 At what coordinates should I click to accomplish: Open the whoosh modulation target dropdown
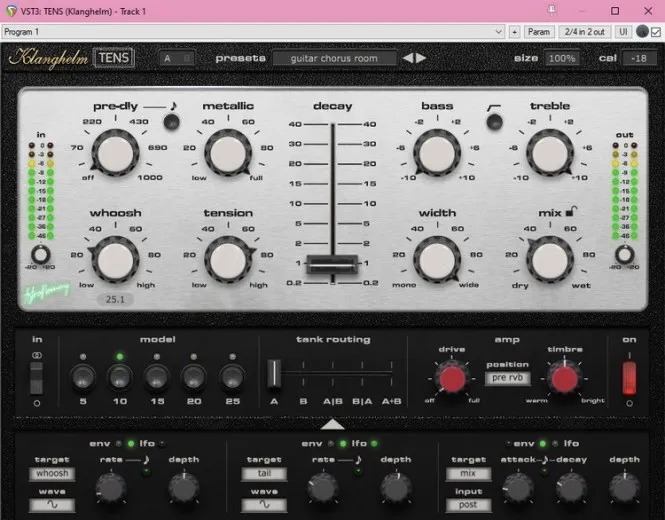(53, 473)
